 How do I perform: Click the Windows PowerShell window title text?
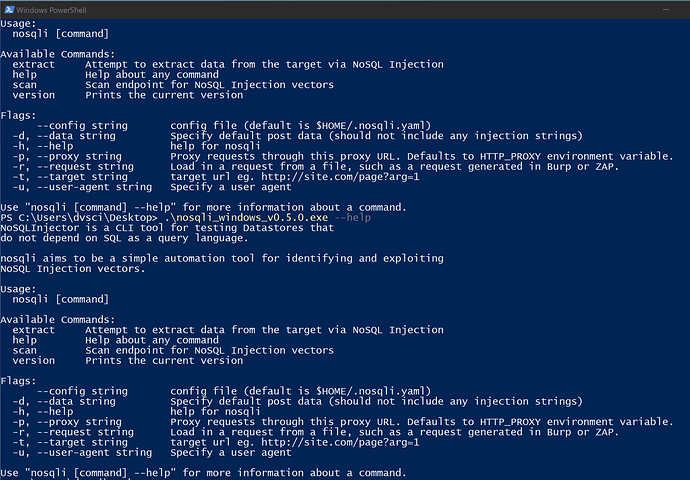51,10
